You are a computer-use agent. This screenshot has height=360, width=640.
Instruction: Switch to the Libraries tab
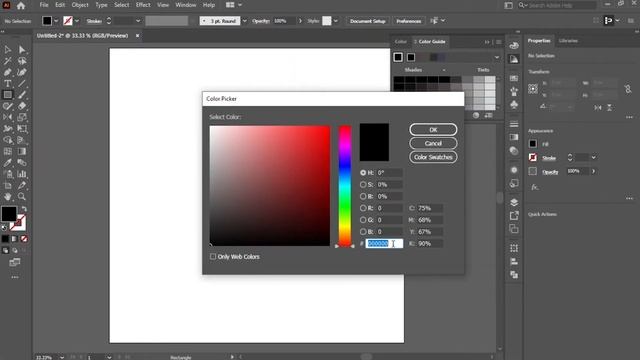[568, 41]
